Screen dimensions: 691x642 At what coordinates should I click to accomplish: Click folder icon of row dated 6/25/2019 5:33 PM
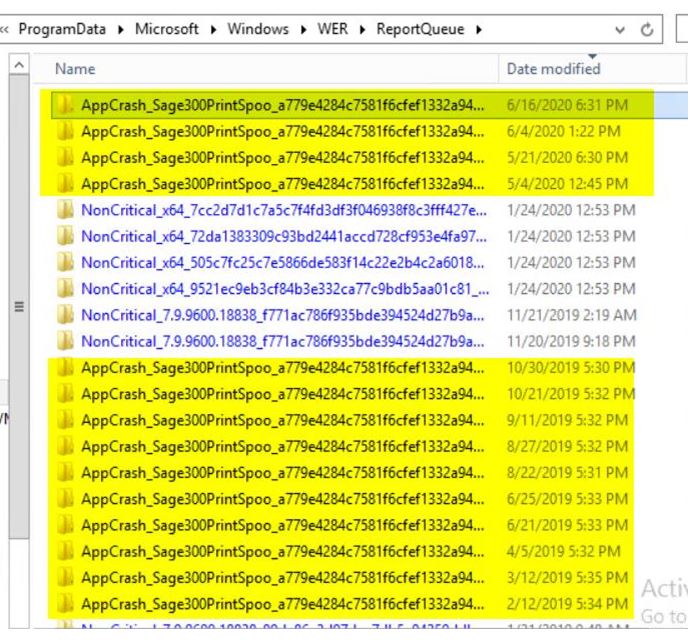(66, 499)
